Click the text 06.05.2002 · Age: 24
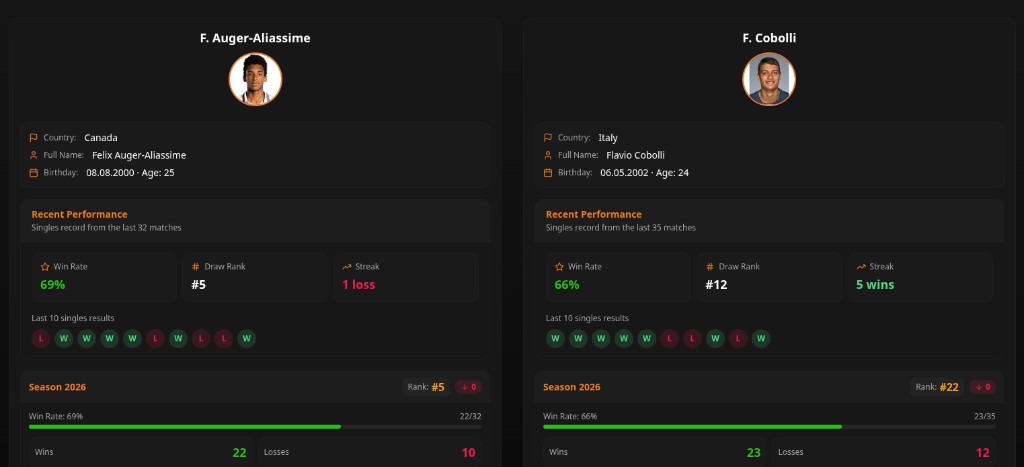This screenshot has height=467, width=1024. click(645, 173)
